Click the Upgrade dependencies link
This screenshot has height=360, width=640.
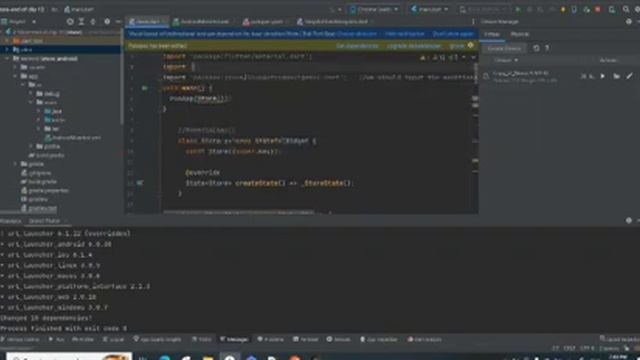[414, 46]
